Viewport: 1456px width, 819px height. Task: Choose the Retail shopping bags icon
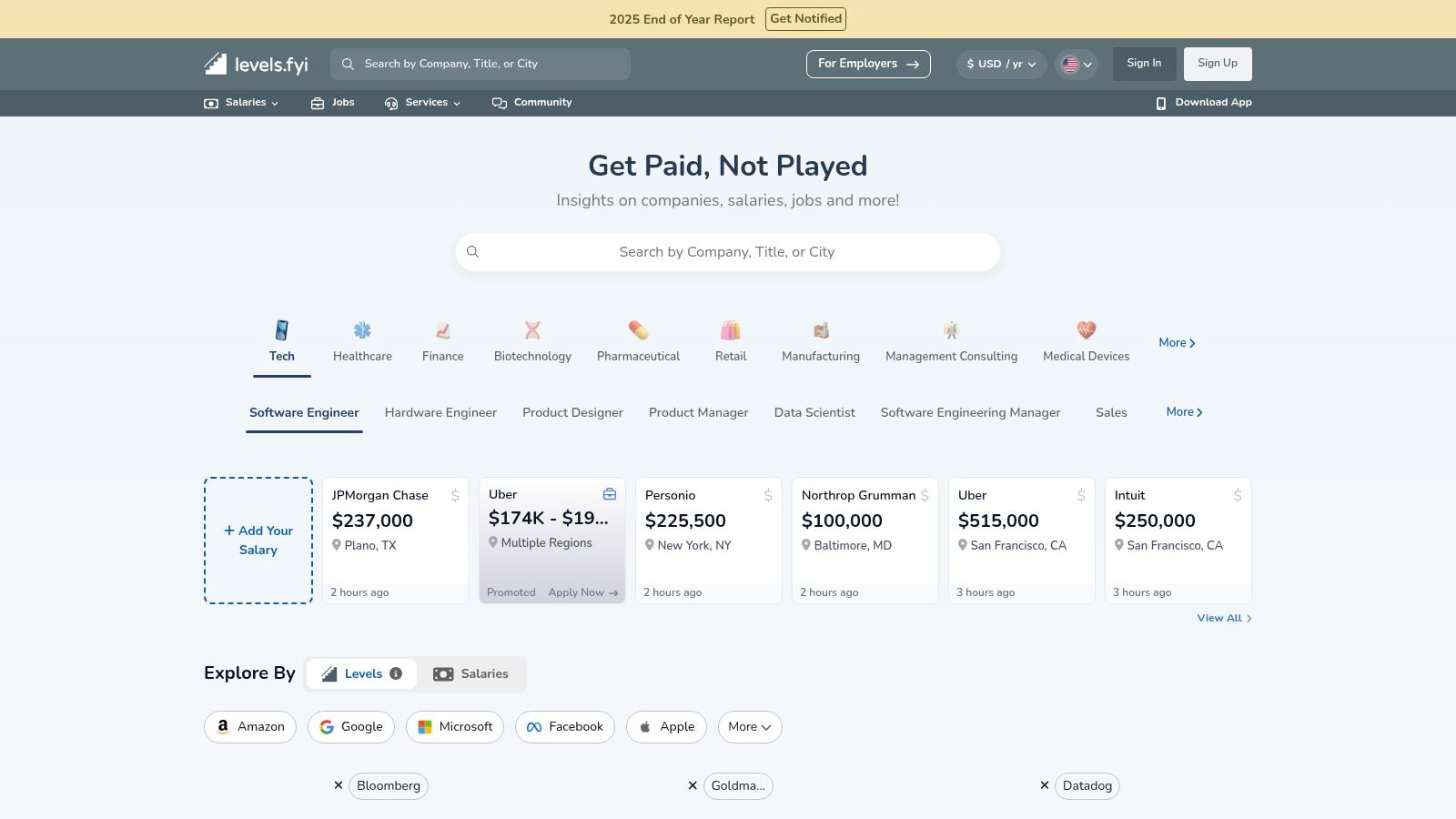[730, 330]
